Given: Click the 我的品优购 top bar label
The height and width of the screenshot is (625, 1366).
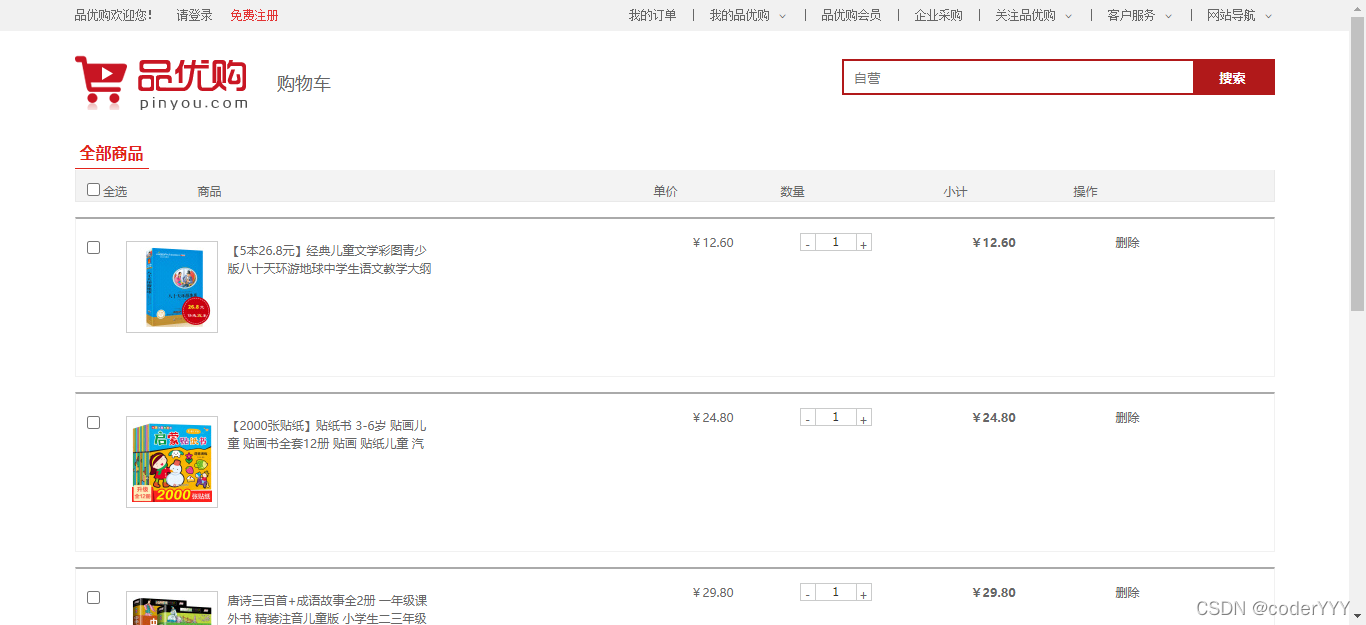Looking at the screenshot, I should [740, 15].
